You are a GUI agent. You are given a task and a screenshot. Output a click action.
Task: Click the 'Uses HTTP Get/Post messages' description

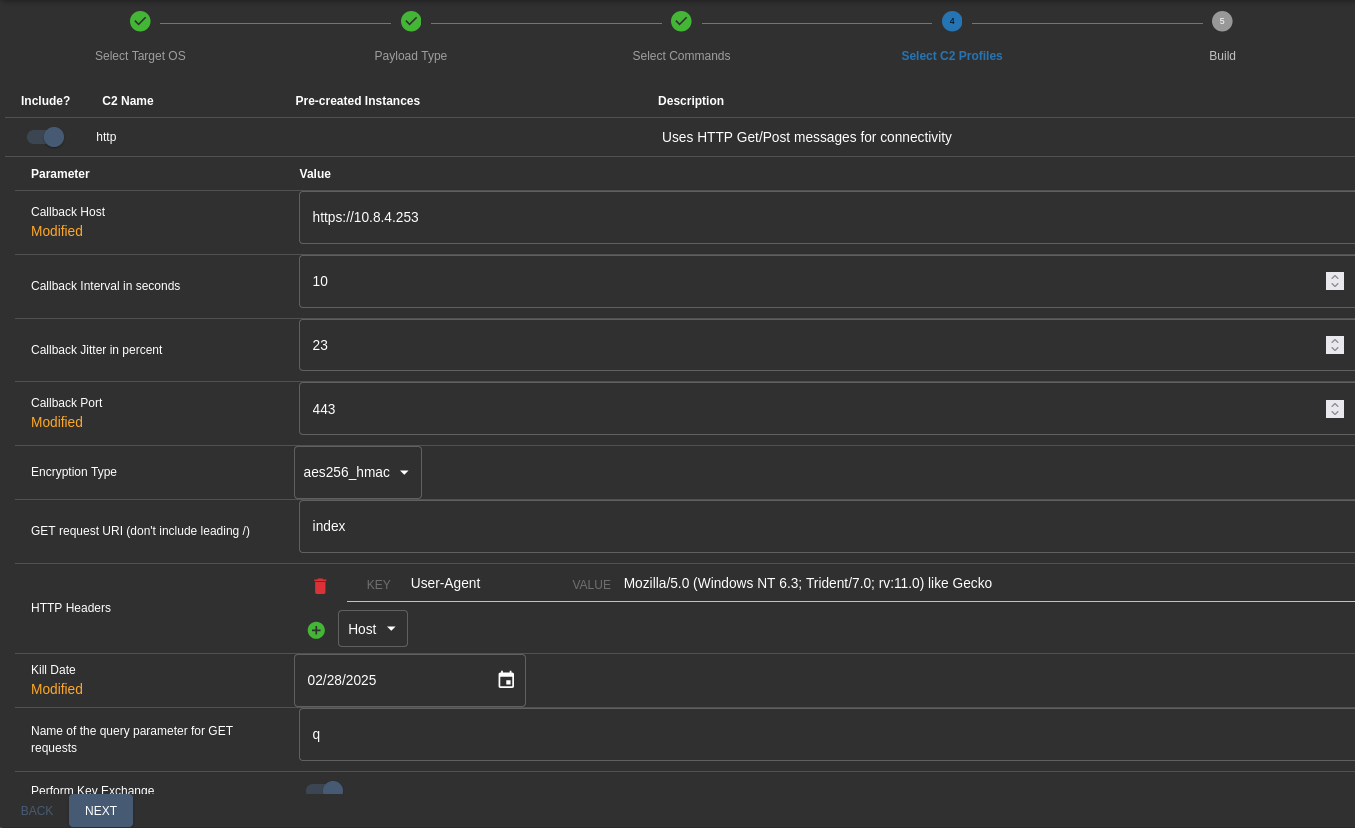(x=806, y=137)
